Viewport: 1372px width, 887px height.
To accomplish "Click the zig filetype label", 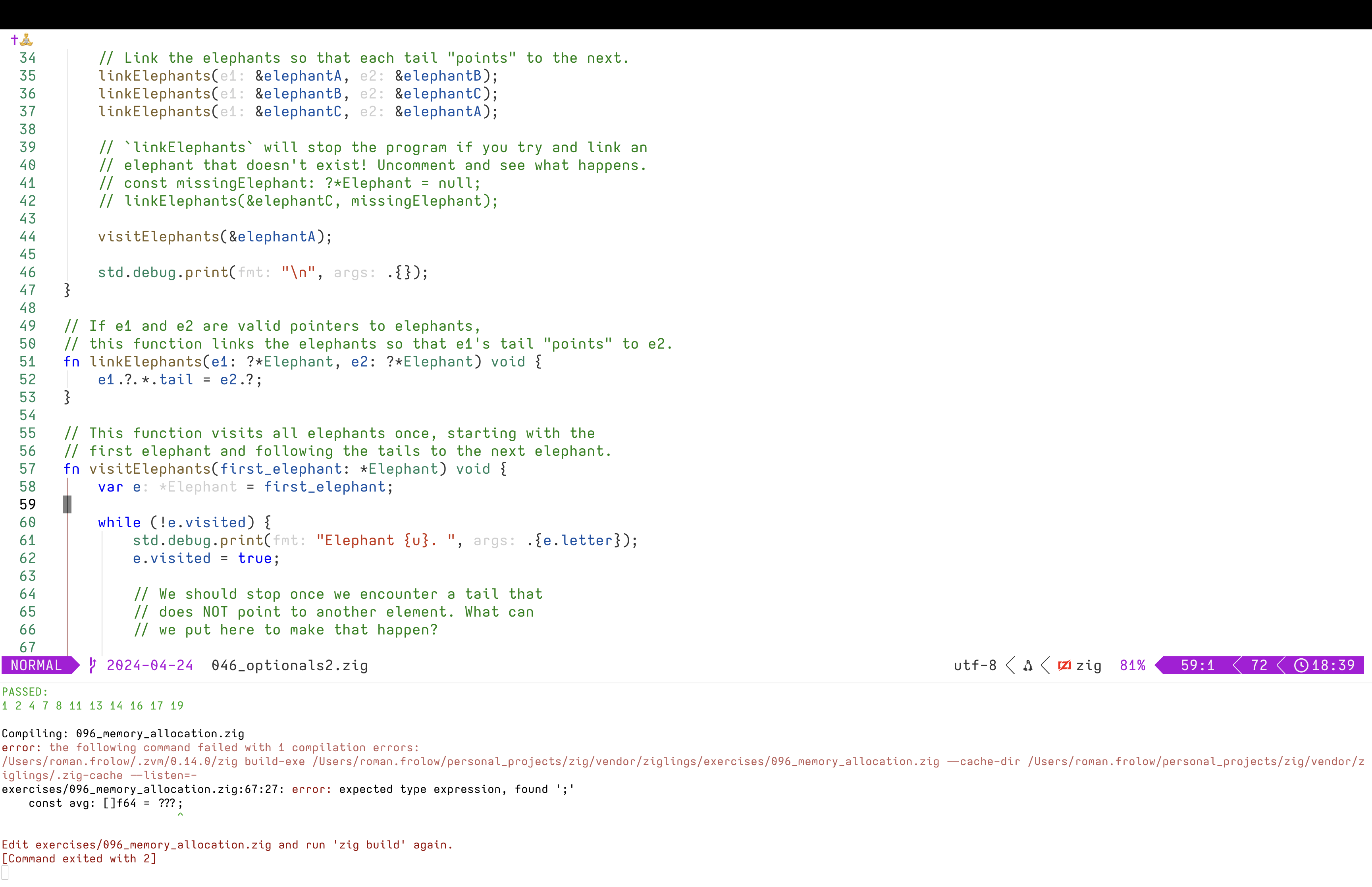I will [1089, 666].
